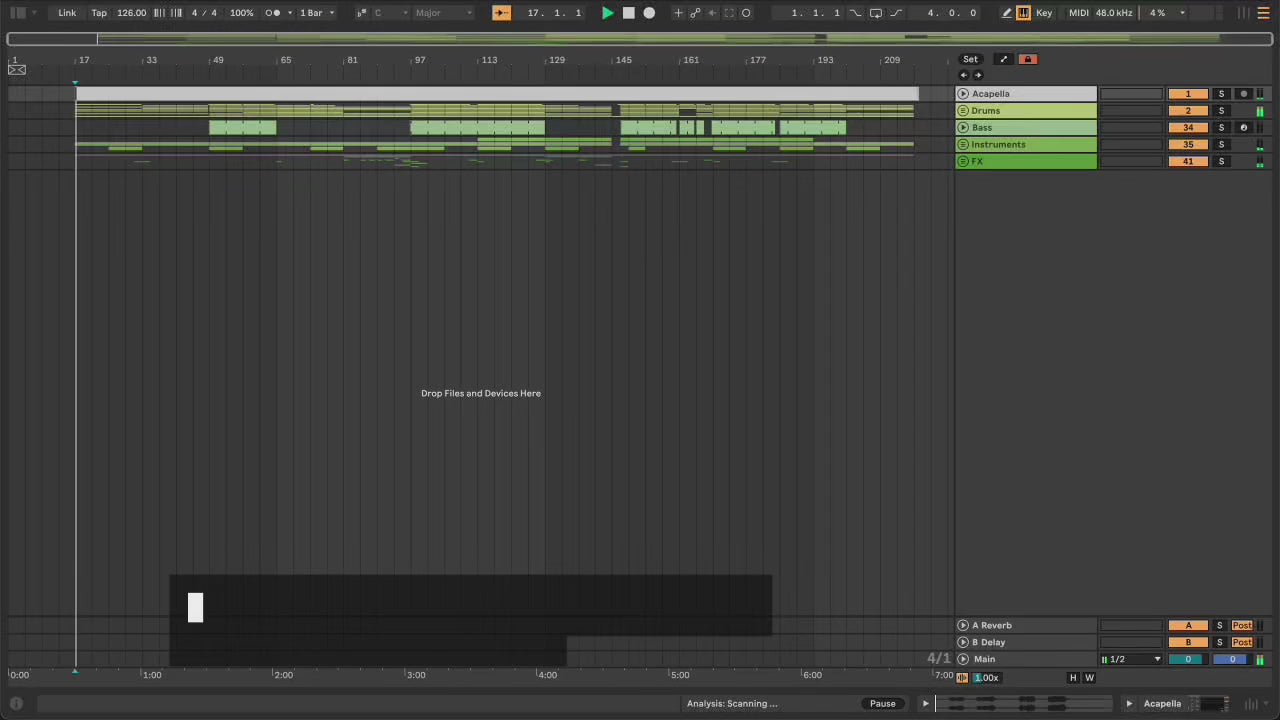The height and width of the screenshot is (720, 1280).
Task: Unfold the Drums group track
Action: click(963, 111)
